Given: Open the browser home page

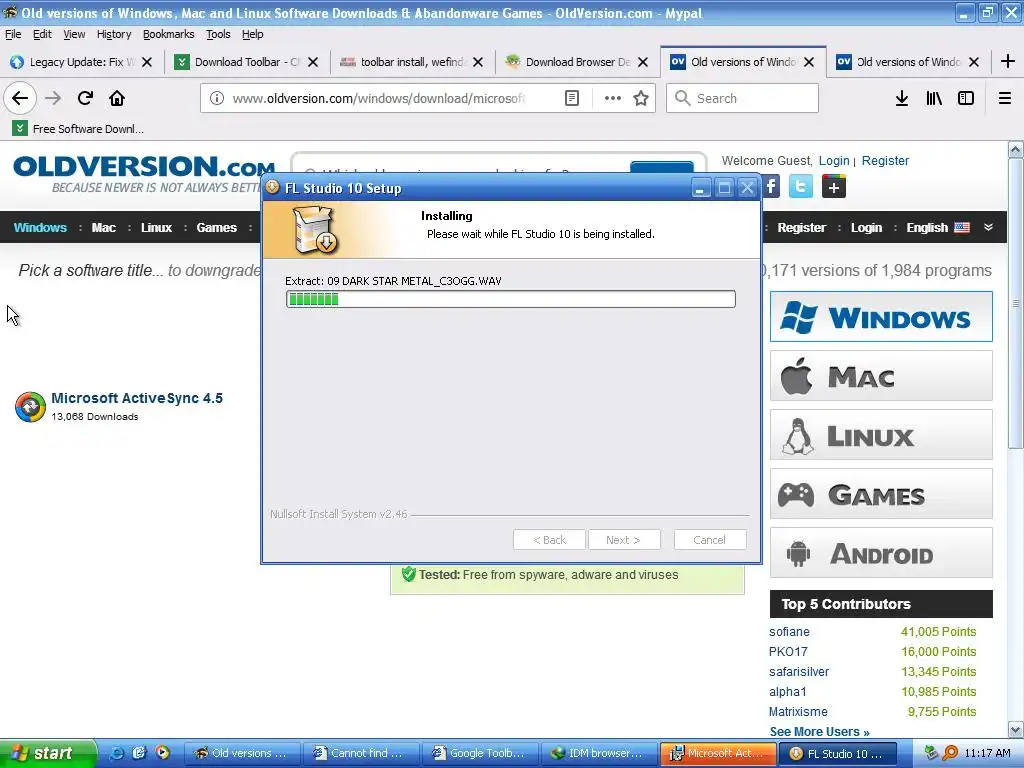Looking at the screenshot, I should click(117, 98).
